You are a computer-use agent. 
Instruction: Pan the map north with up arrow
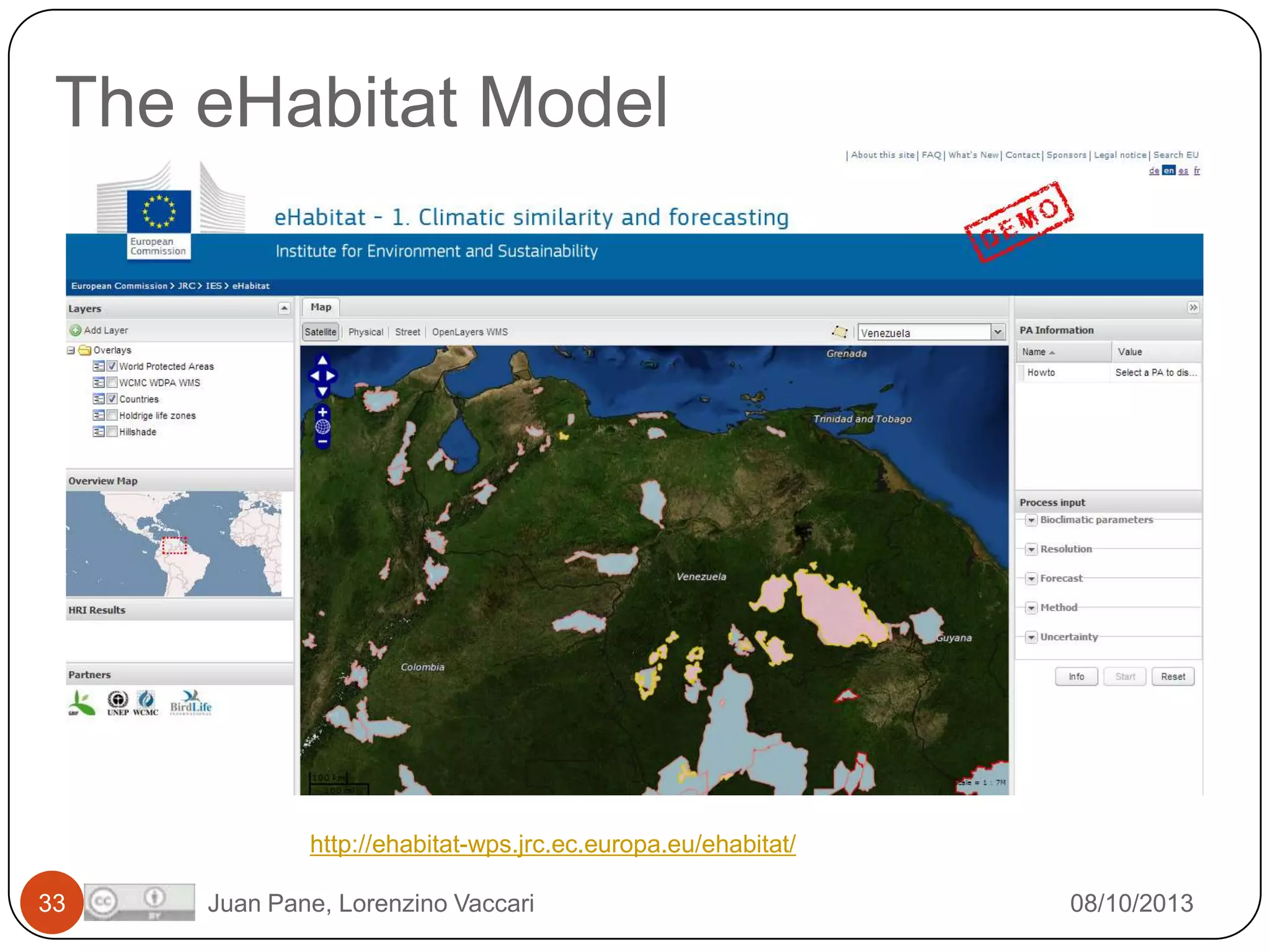click(x=322, y=360)
